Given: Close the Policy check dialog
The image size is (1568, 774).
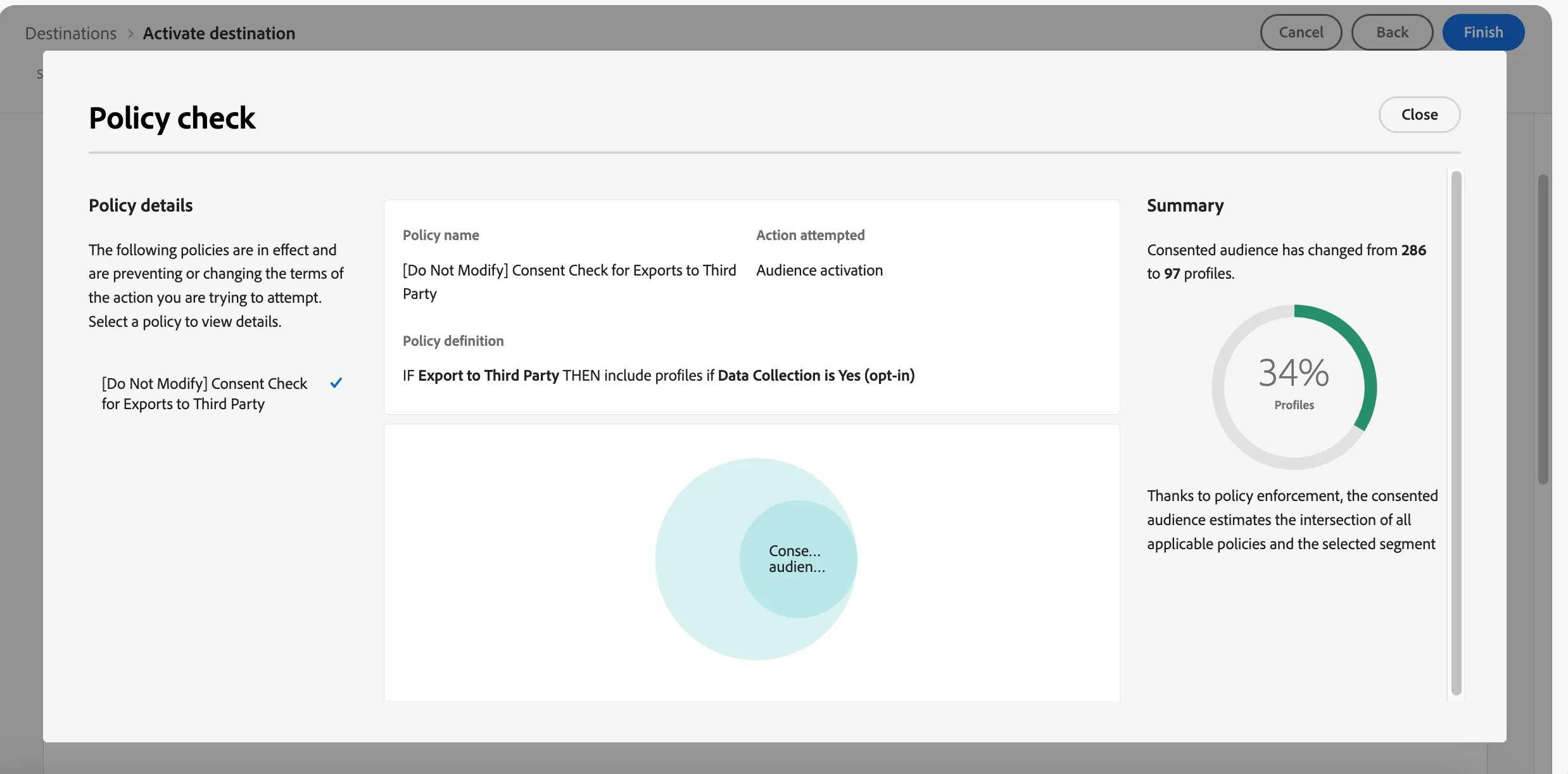Looking at the screenshot, I should pyautogui.click(x=1419, y=115).
